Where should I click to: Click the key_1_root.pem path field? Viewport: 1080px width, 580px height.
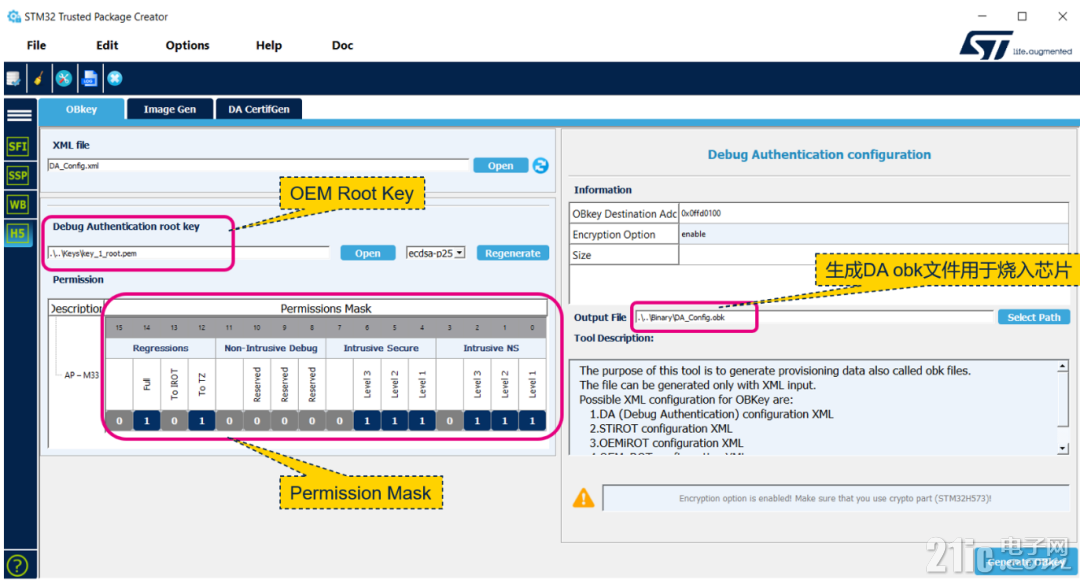pyautogui.click(x=189, y=253)
